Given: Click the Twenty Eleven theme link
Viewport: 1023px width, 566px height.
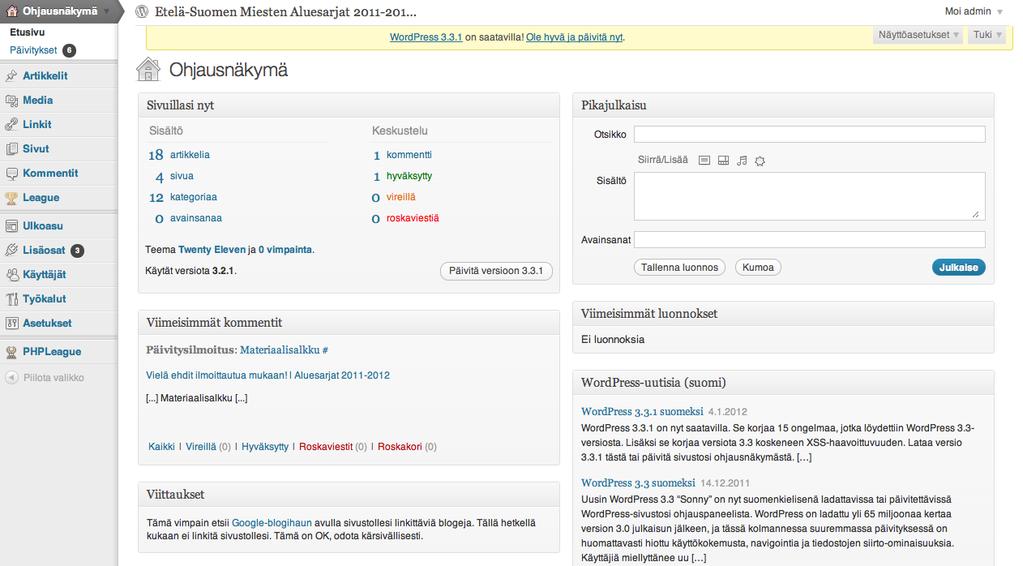Looking at the screenshot, I should pyautogui.click(x=212, y=250).
